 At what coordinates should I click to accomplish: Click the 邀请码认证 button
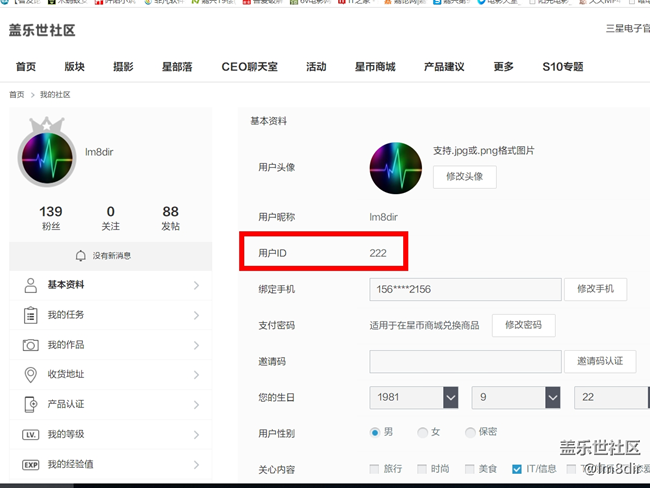click(600, 362)
